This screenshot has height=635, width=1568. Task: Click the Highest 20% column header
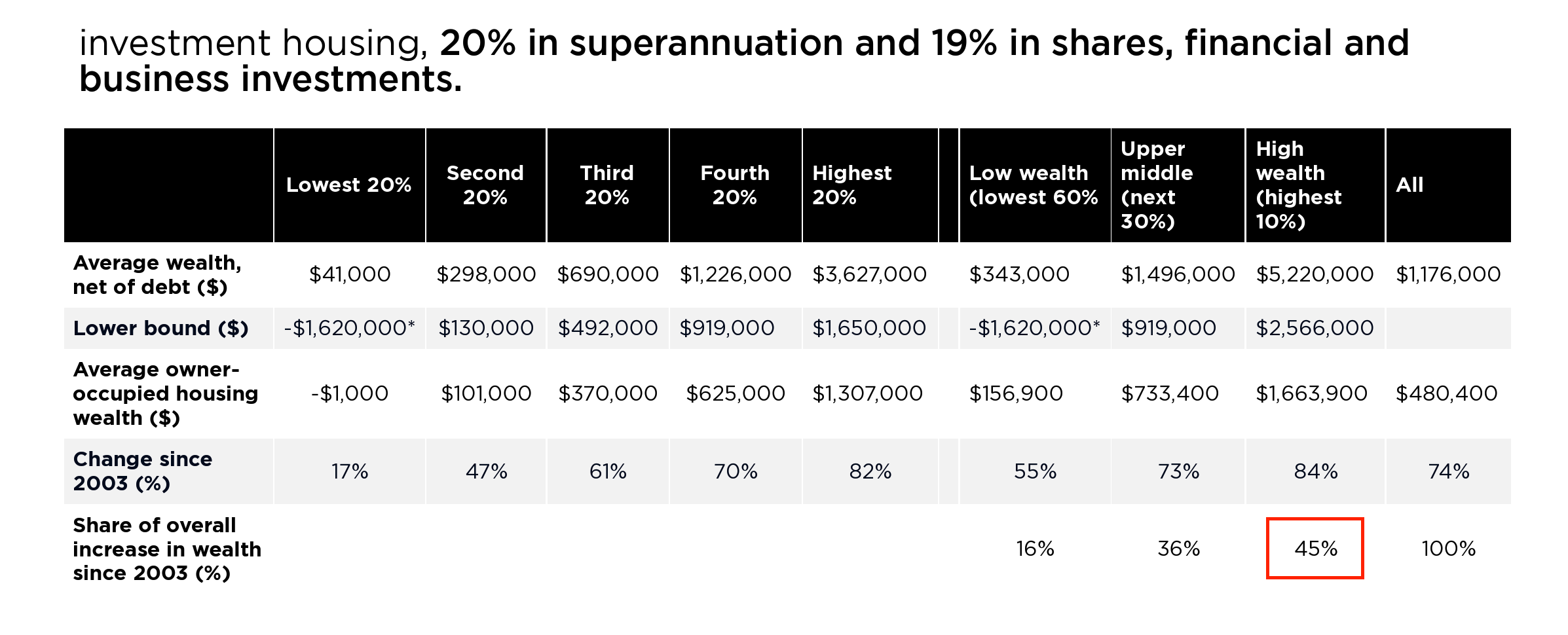point(851,185)
